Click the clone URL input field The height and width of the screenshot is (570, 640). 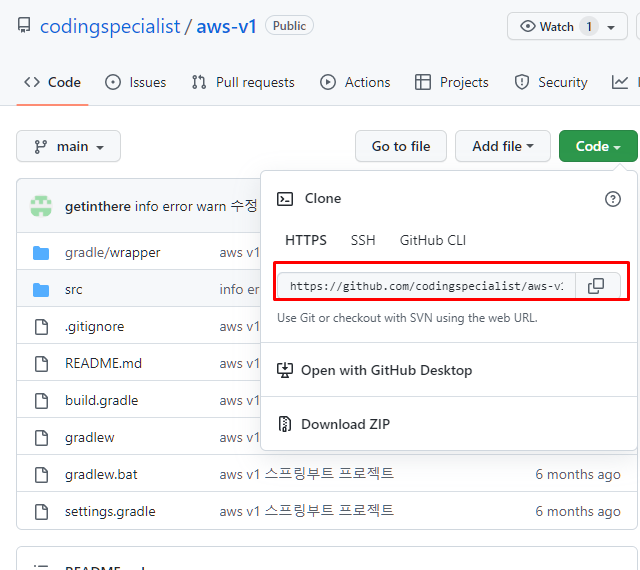(426, 286)
